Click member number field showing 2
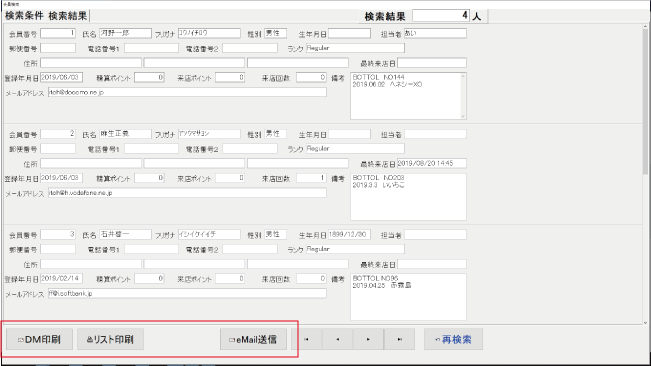Viewport: 651px width, 366px height. coord(58,134)
